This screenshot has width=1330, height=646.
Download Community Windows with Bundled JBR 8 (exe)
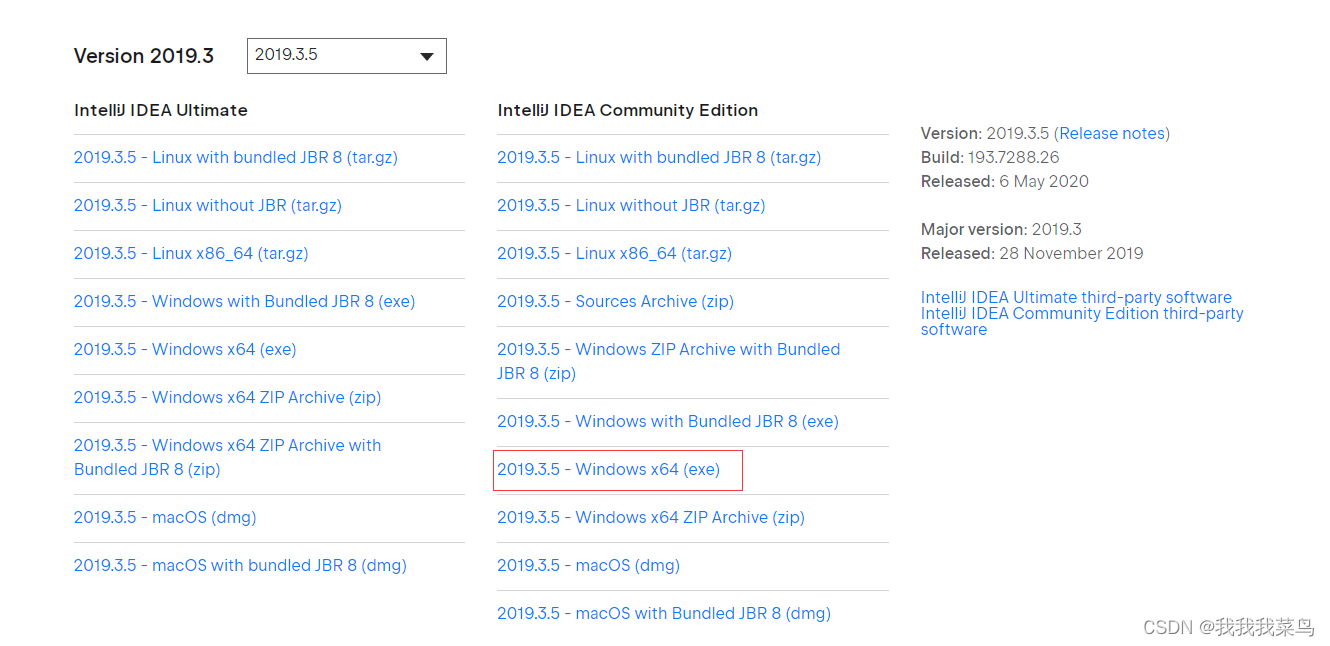668,421
